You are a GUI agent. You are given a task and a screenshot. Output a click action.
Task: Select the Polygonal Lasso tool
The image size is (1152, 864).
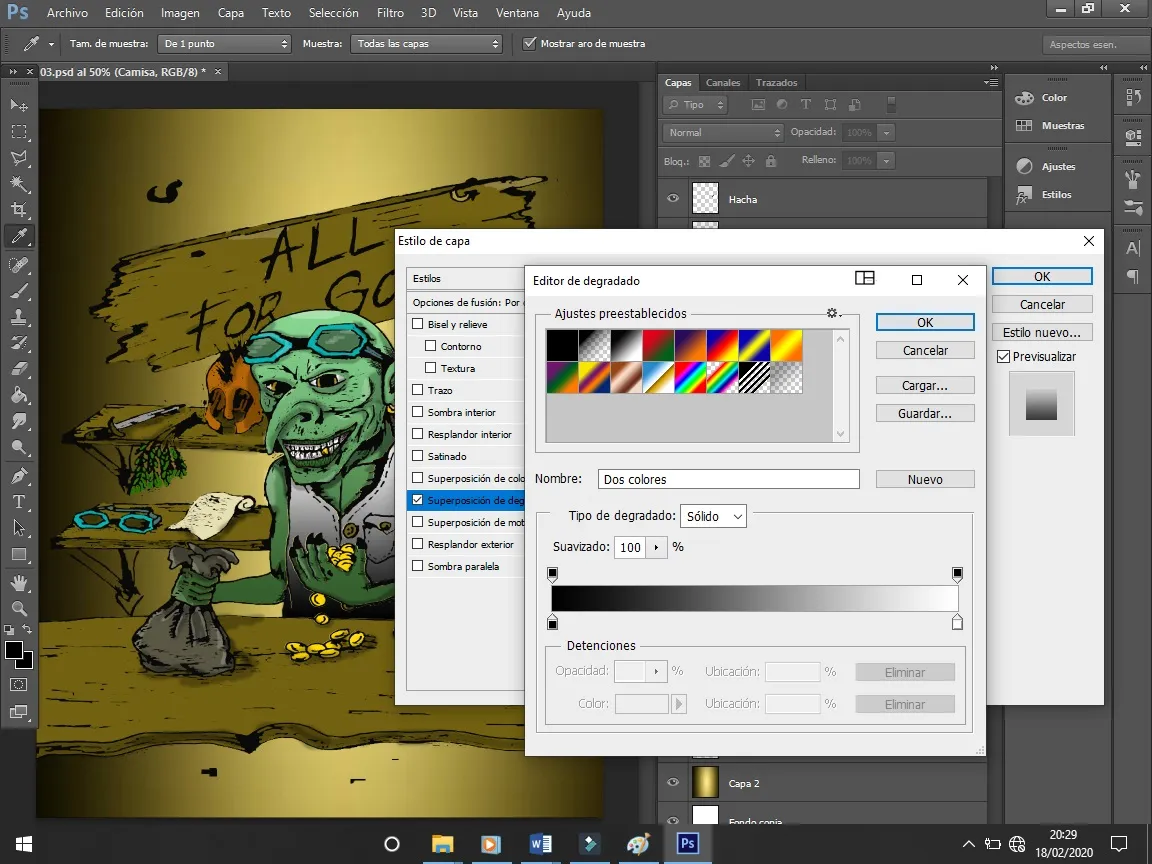(19, 158)
